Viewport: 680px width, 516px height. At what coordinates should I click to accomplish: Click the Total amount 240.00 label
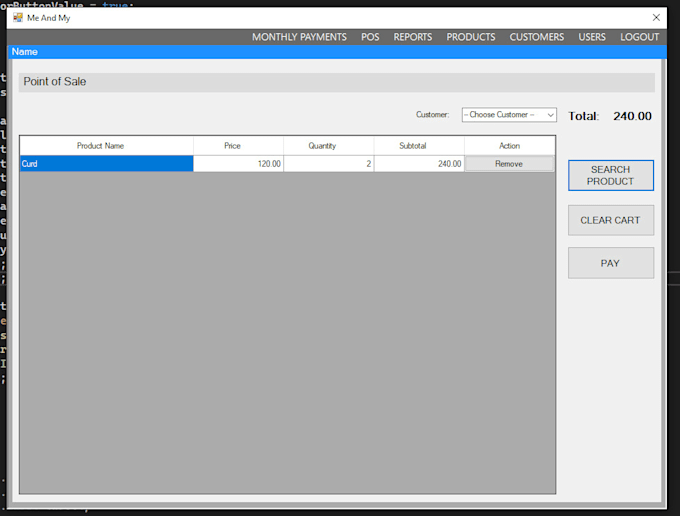632,116
